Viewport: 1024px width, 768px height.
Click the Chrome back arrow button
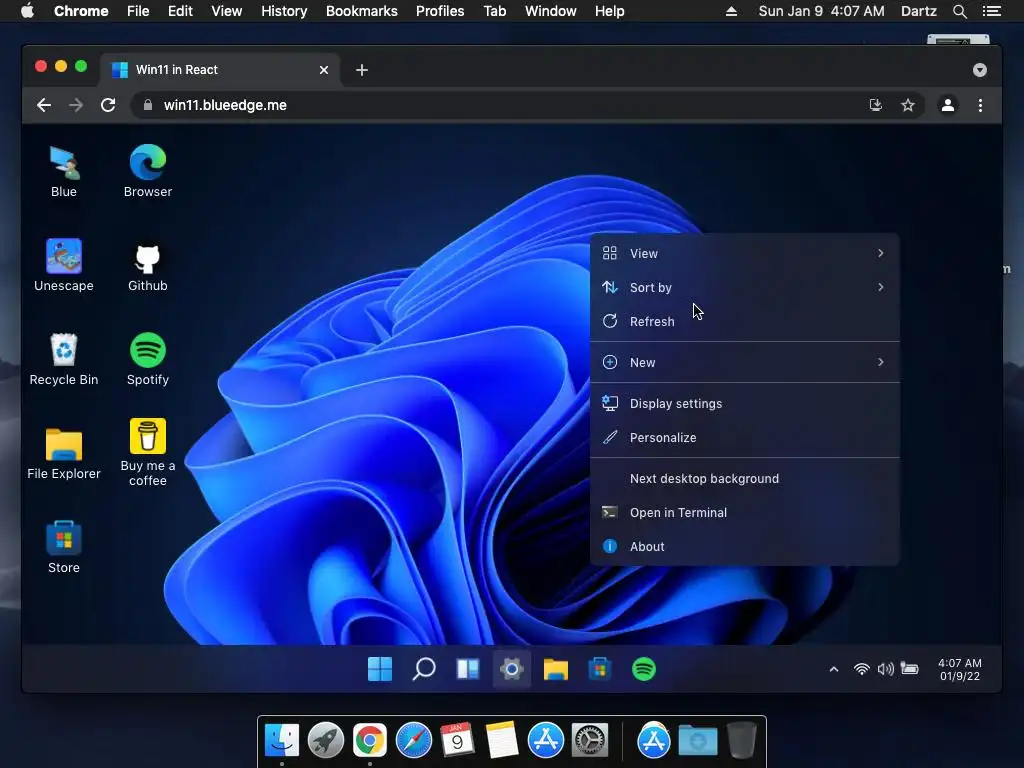(44, 105)
